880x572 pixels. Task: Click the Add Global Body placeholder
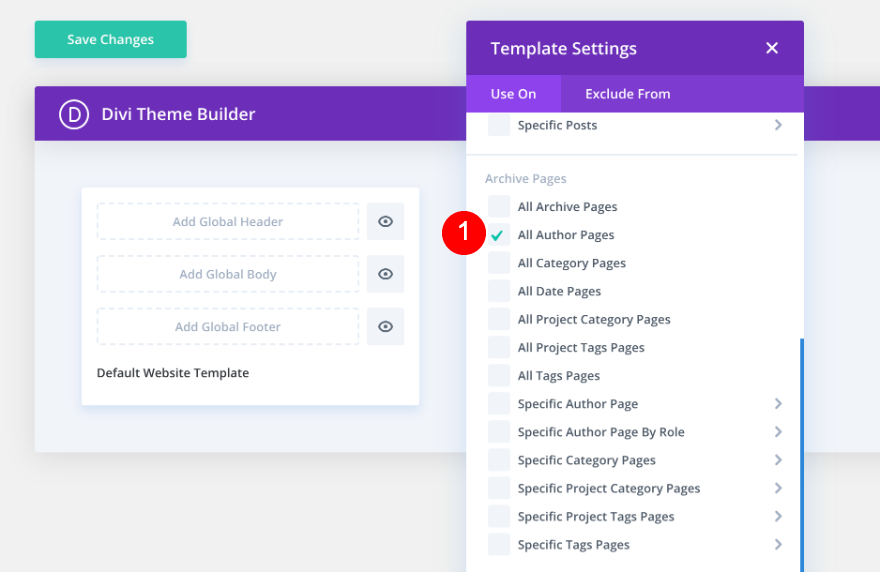pyautogui.click(x=228, y=274)
